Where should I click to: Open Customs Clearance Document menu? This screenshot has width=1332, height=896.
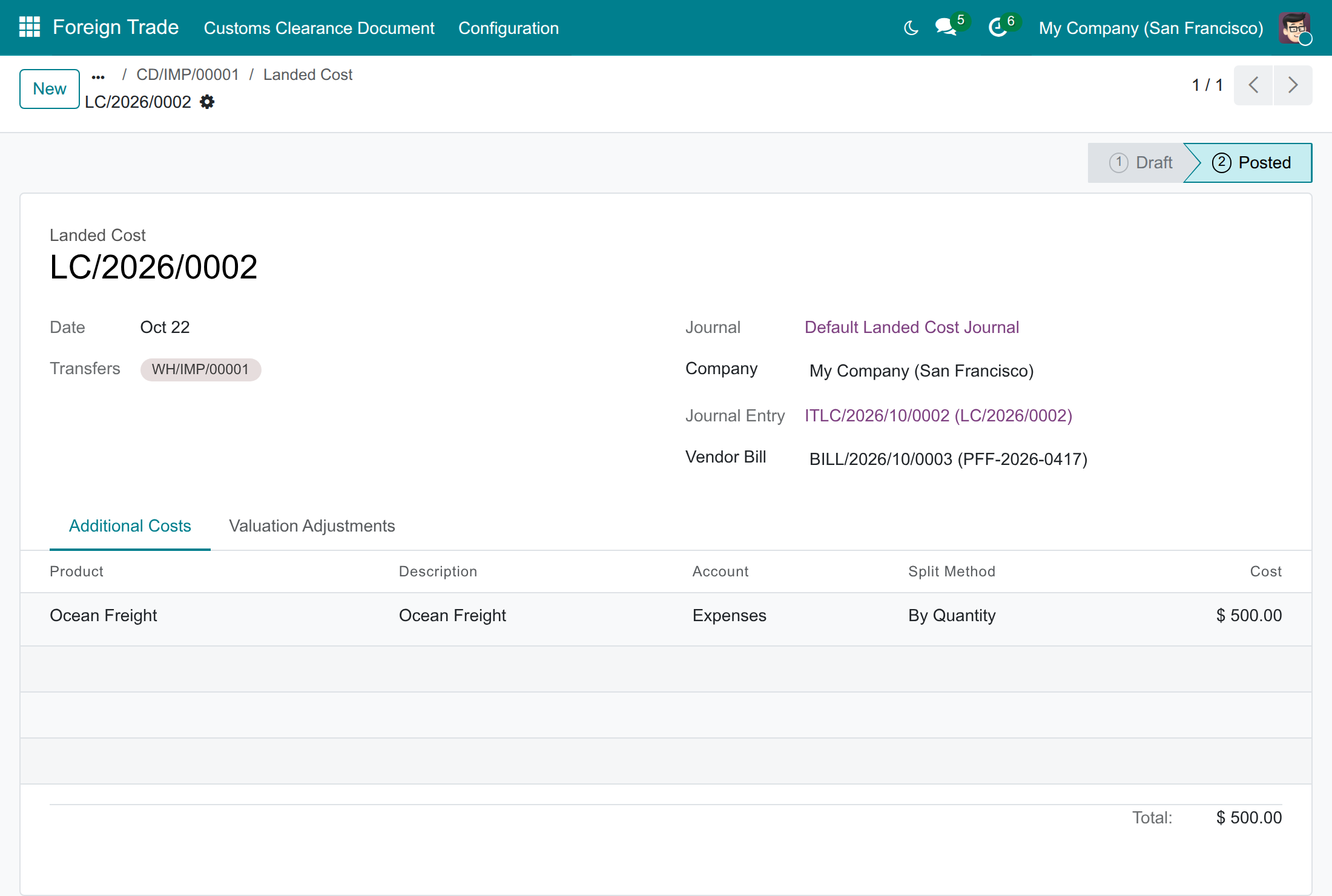[319, 28]
